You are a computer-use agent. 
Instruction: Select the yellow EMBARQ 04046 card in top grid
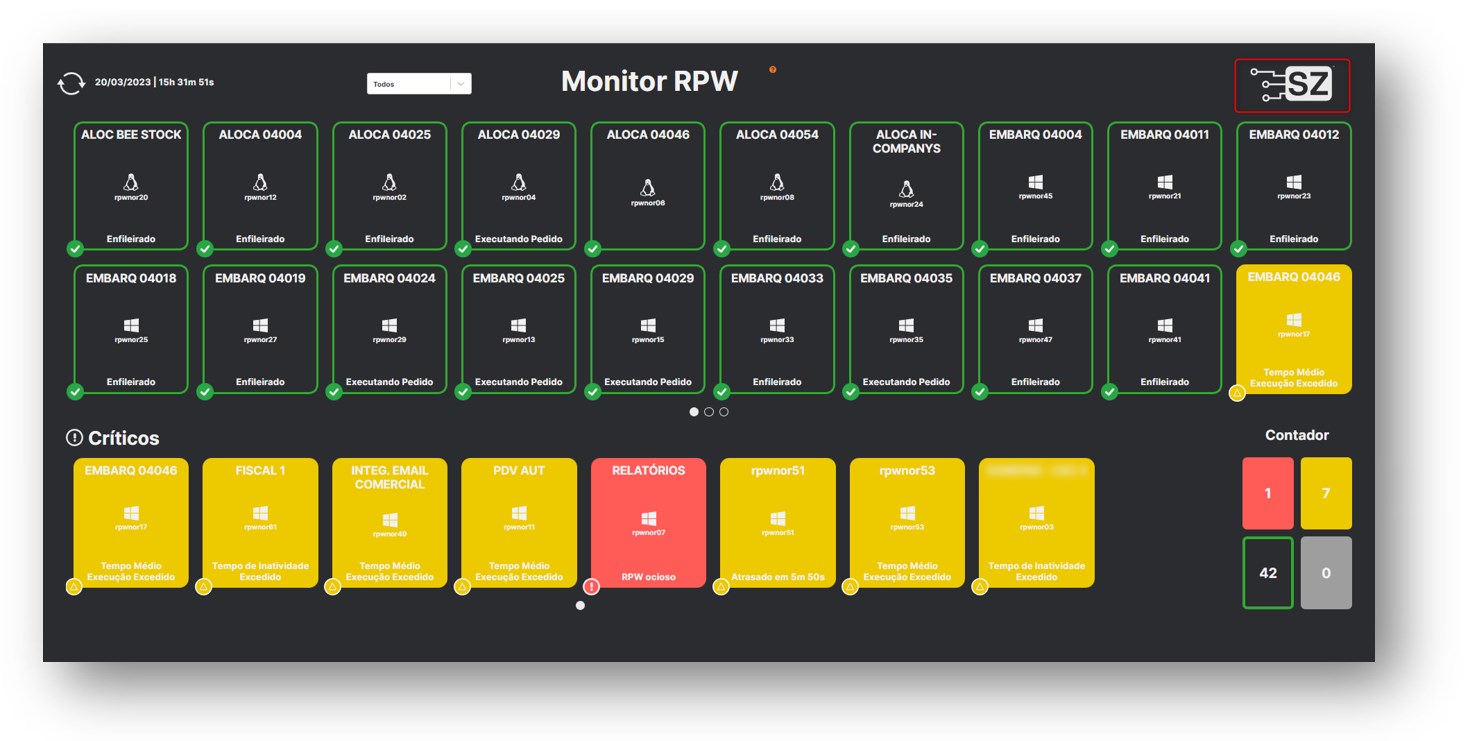coord(1293,329)
